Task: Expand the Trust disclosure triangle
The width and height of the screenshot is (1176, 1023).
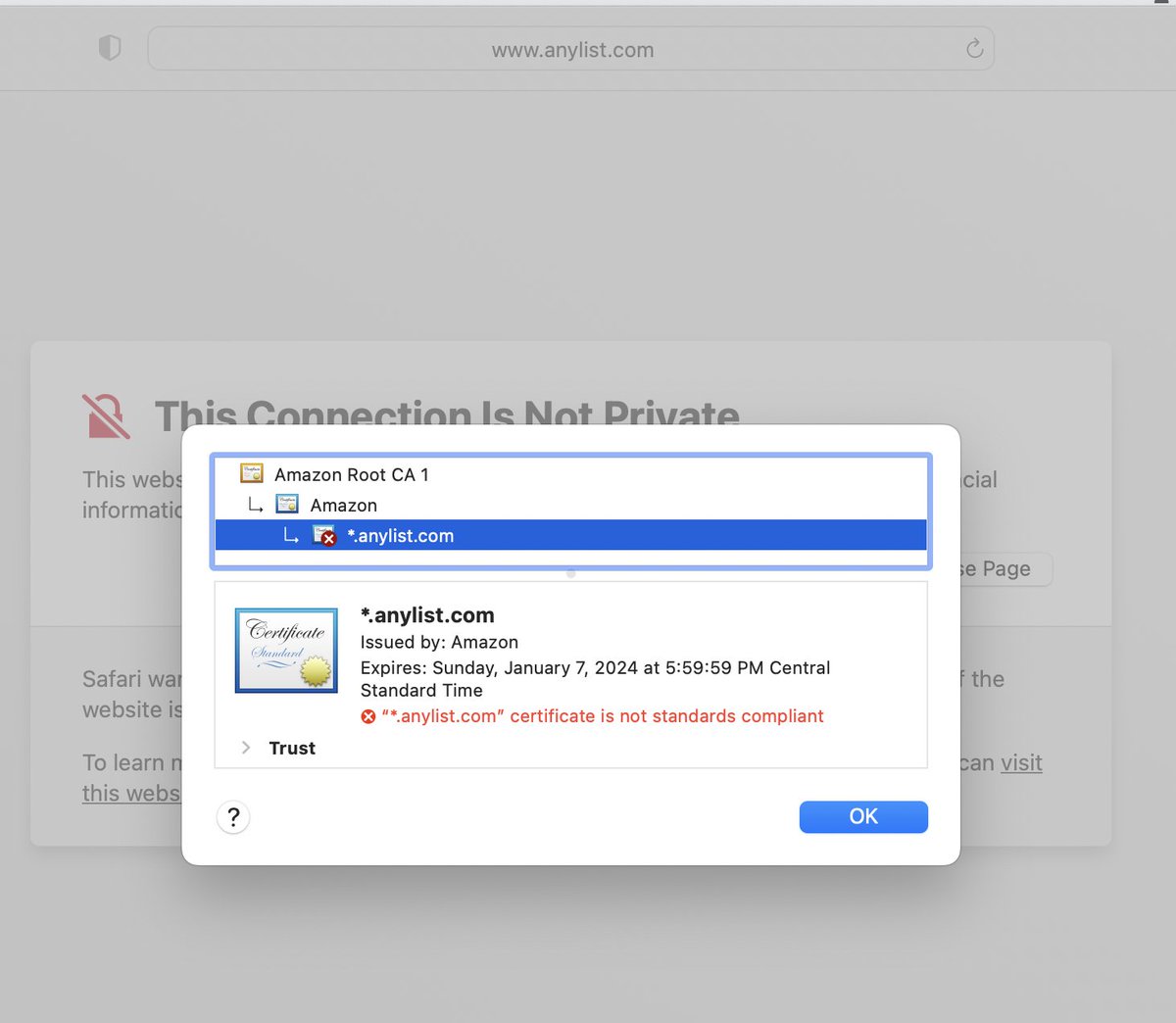Action: point(245,748)
